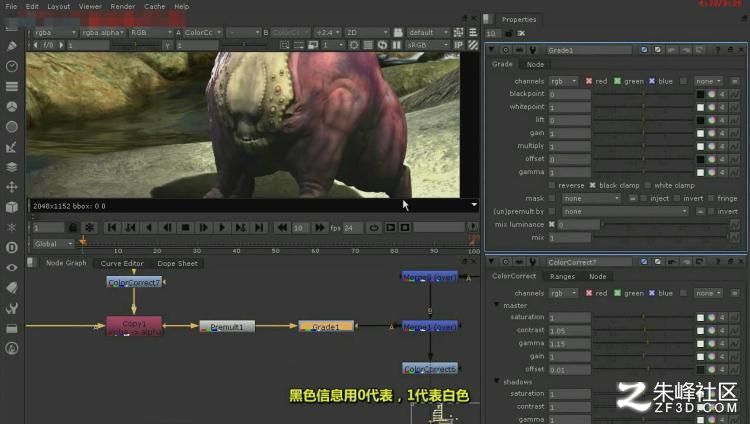
Task: Open the Render menu
Action: click(x=122, y=7)
